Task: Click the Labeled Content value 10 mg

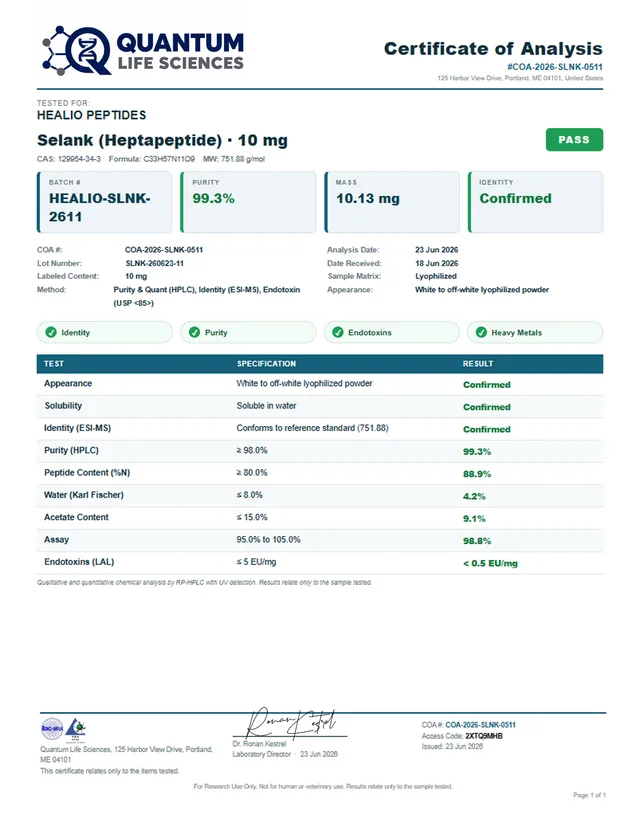Action: [x=136, y=276]
